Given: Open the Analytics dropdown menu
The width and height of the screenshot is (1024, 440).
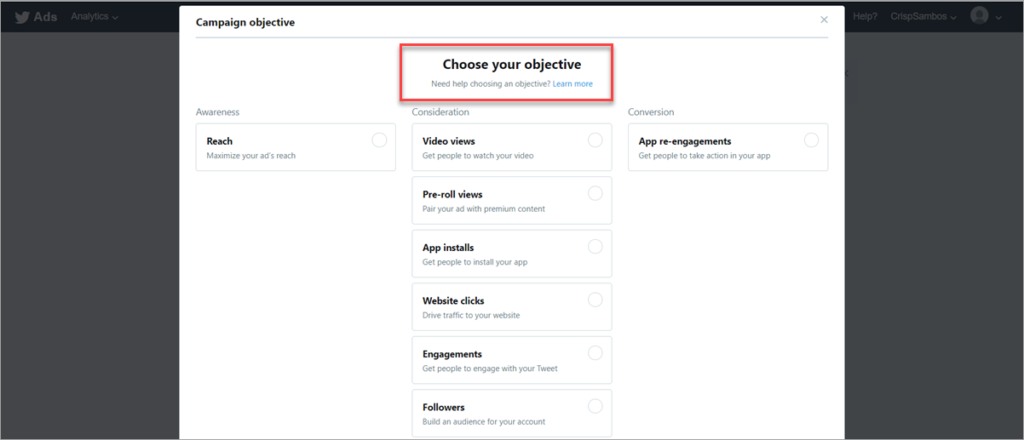Looking at the screenshot, I should 94,17.
